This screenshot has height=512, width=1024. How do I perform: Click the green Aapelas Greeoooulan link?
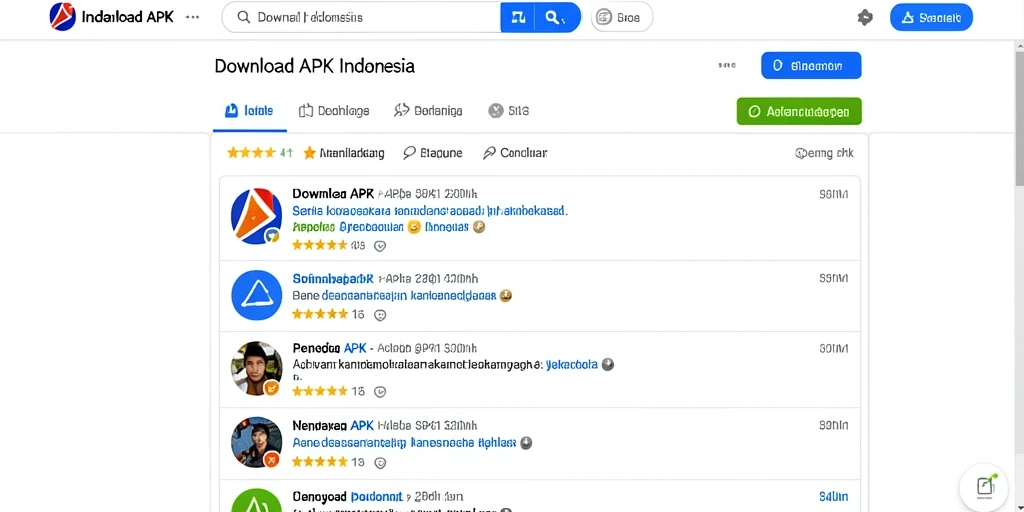[347, 227]
